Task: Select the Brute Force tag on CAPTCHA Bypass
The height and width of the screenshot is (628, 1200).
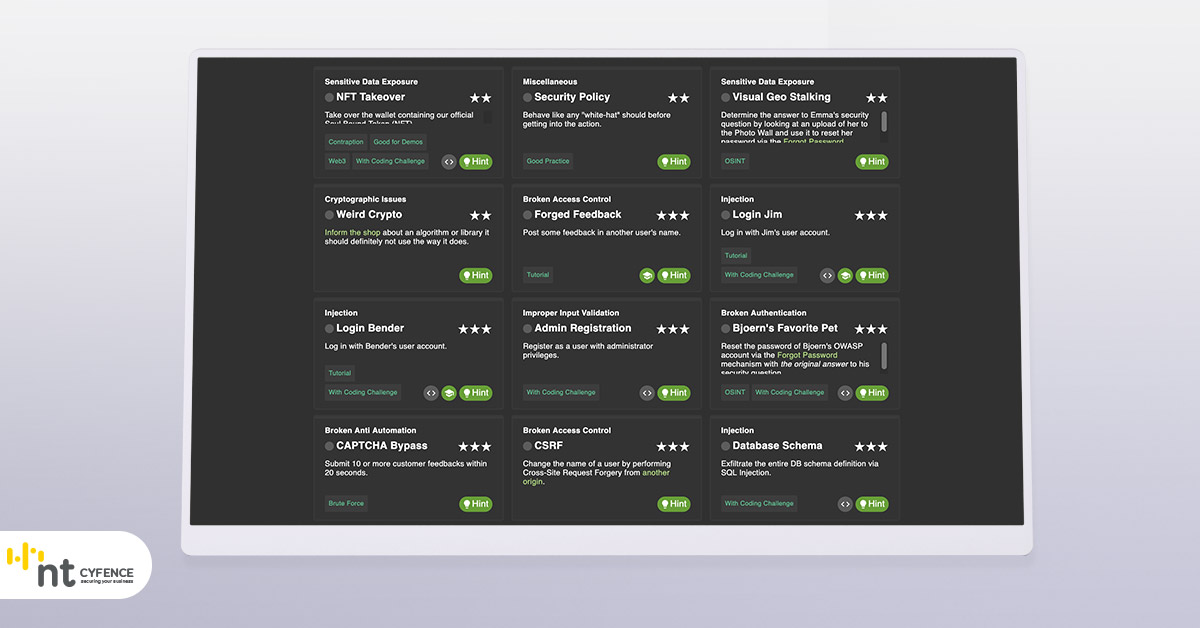Action: 347,504
